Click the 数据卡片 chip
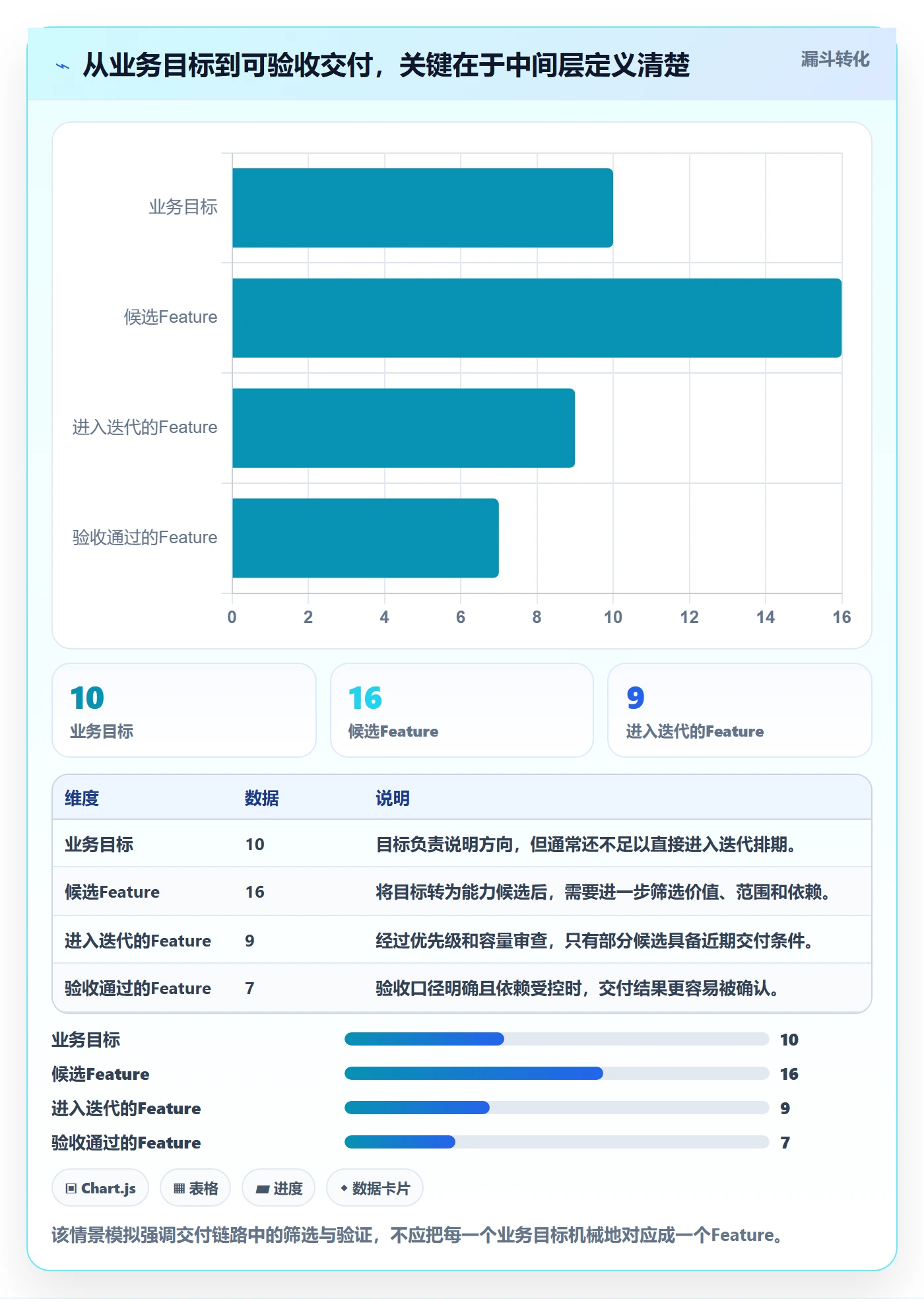The image size is (924, 1299). coord(375,1188)
